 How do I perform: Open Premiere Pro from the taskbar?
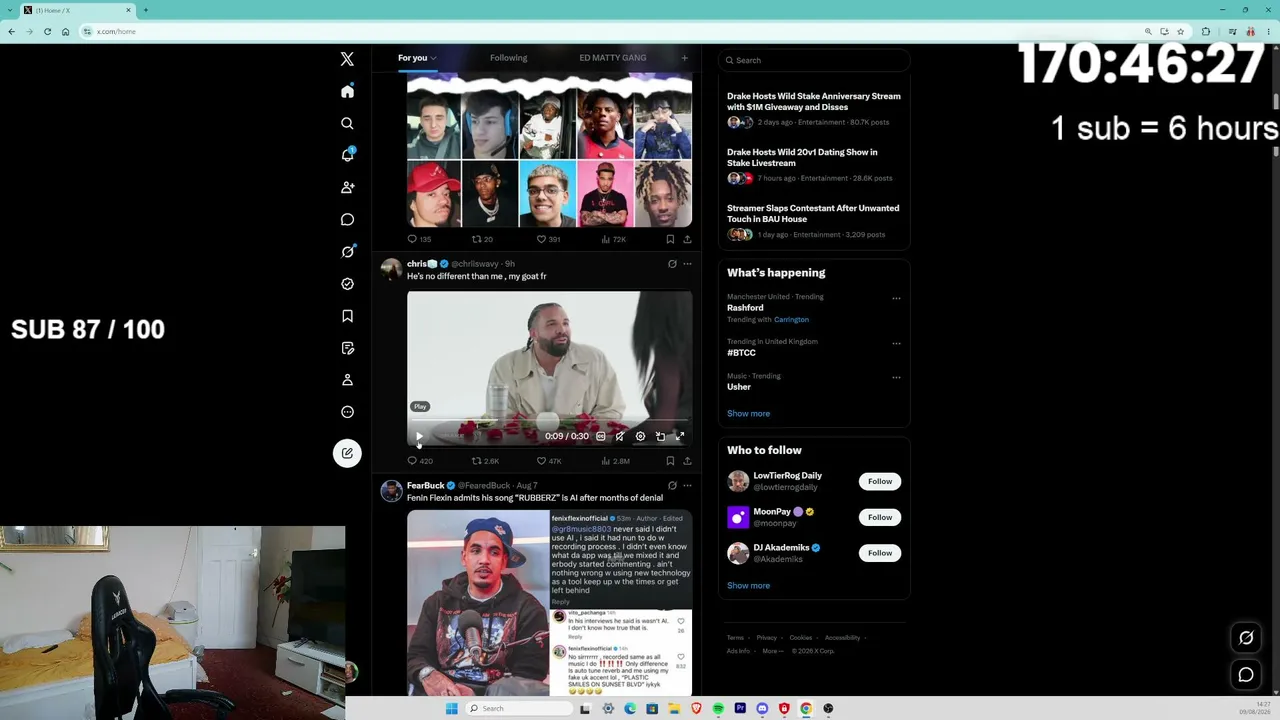740,708
